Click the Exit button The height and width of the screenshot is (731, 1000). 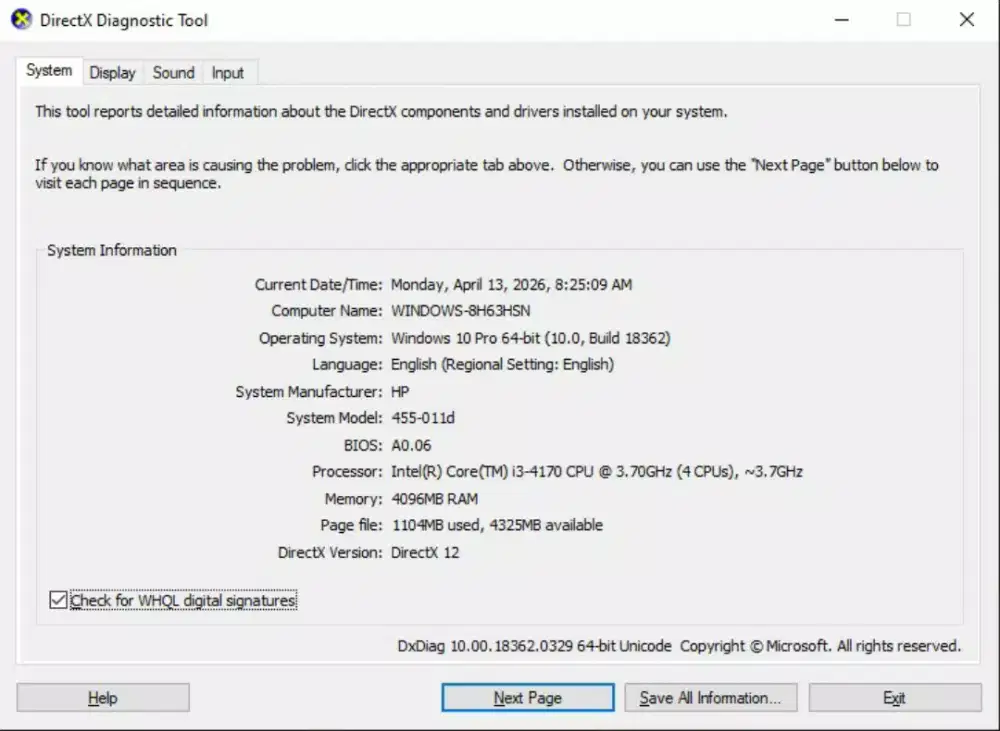tap(894, 697)
